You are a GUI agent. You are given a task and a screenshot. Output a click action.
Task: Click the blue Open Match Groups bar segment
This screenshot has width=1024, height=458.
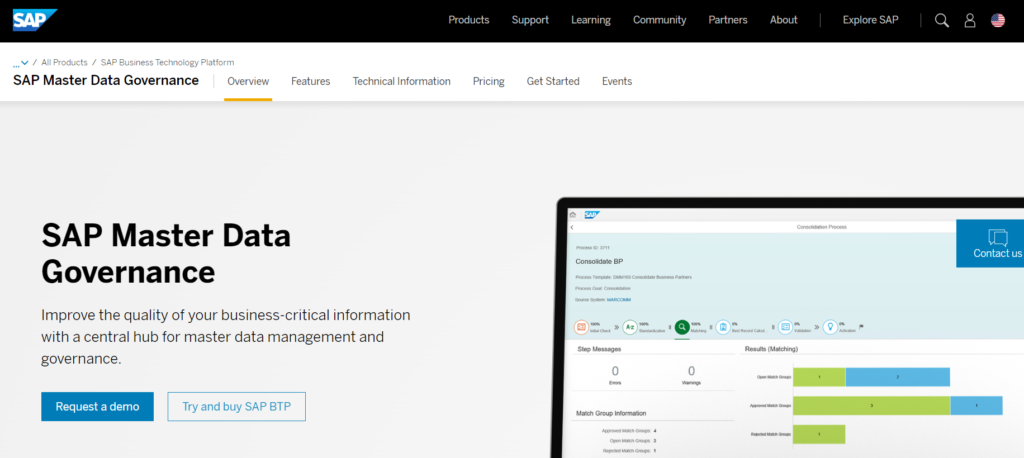(x=897, y=377)
